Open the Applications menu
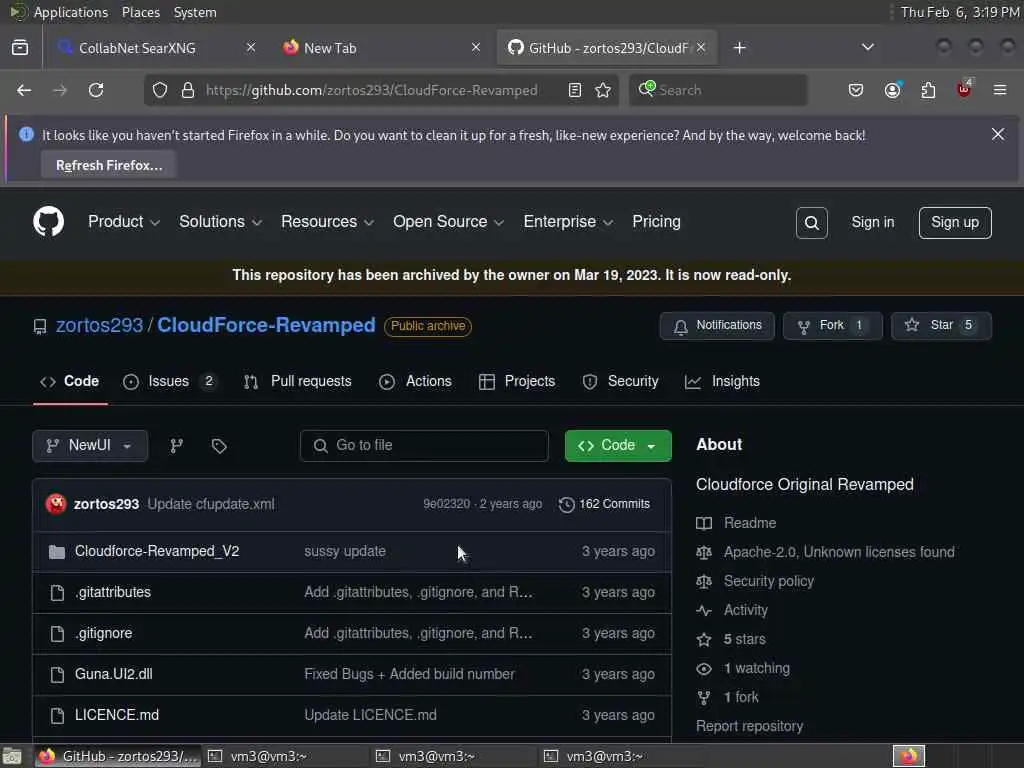Screen dimensions: 1024x768 [x=71, y=12]
